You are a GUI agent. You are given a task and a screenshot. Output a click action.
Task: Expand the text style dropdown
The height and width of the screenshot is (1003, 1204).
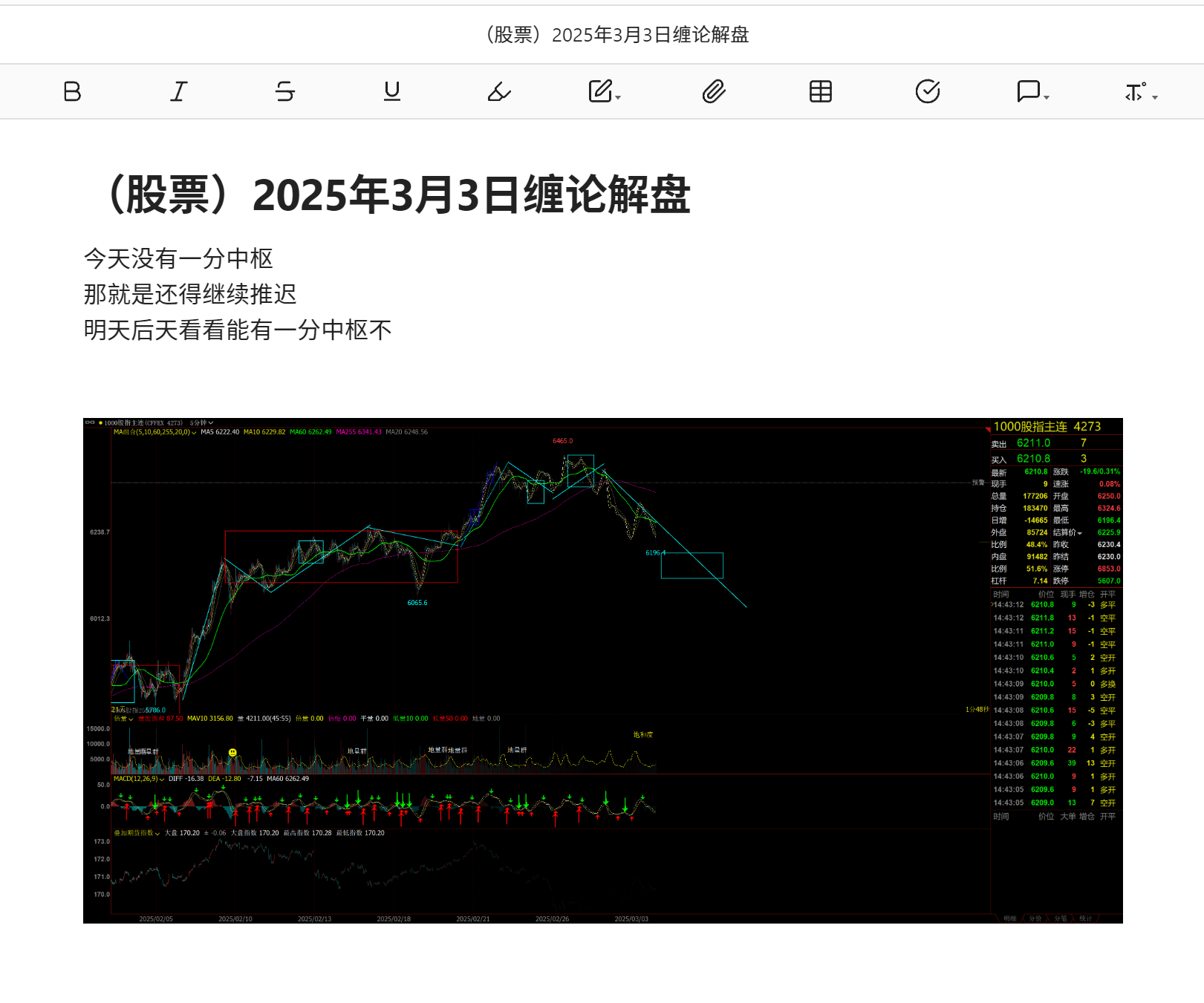(1142, 91)
